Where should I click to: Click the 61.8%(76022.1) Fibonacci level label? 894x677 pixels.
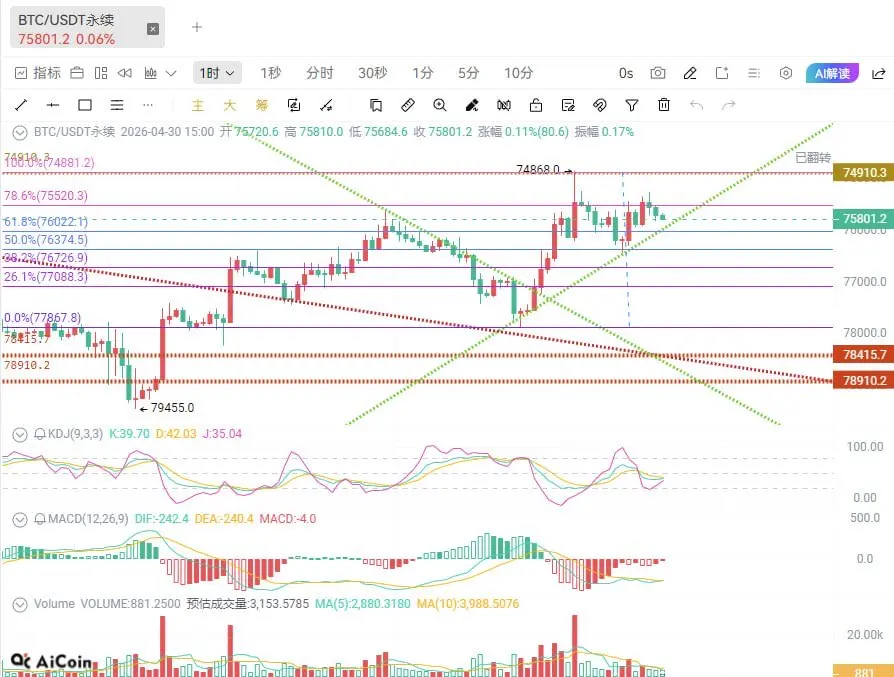pos(46,221)
